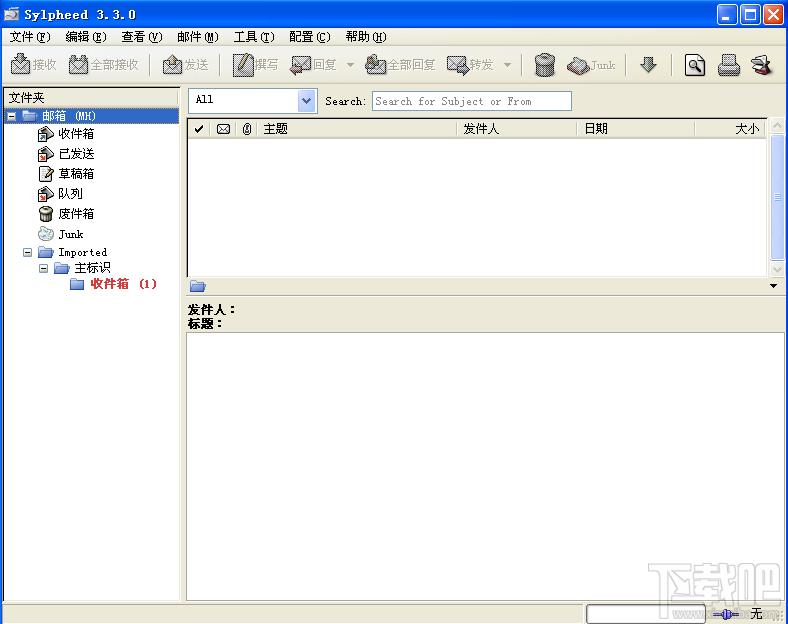Click the envelope status column header
Viewport: 788px width, 624px height.
pyautogui.click(x=223, y=129)
